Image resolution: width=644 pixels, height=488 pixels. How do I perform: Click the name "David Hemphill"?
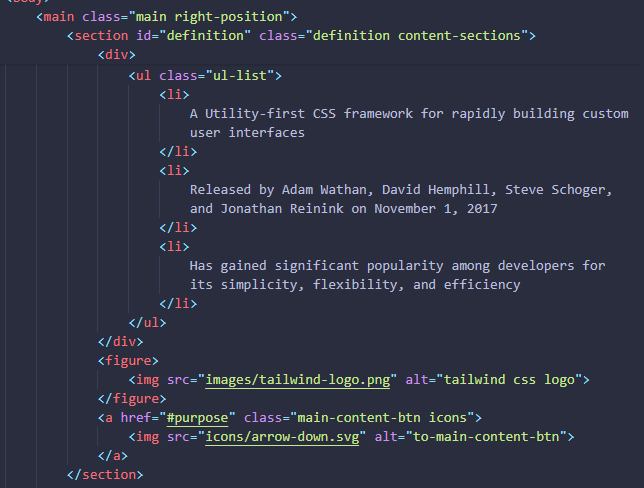[x=436, y=190]
